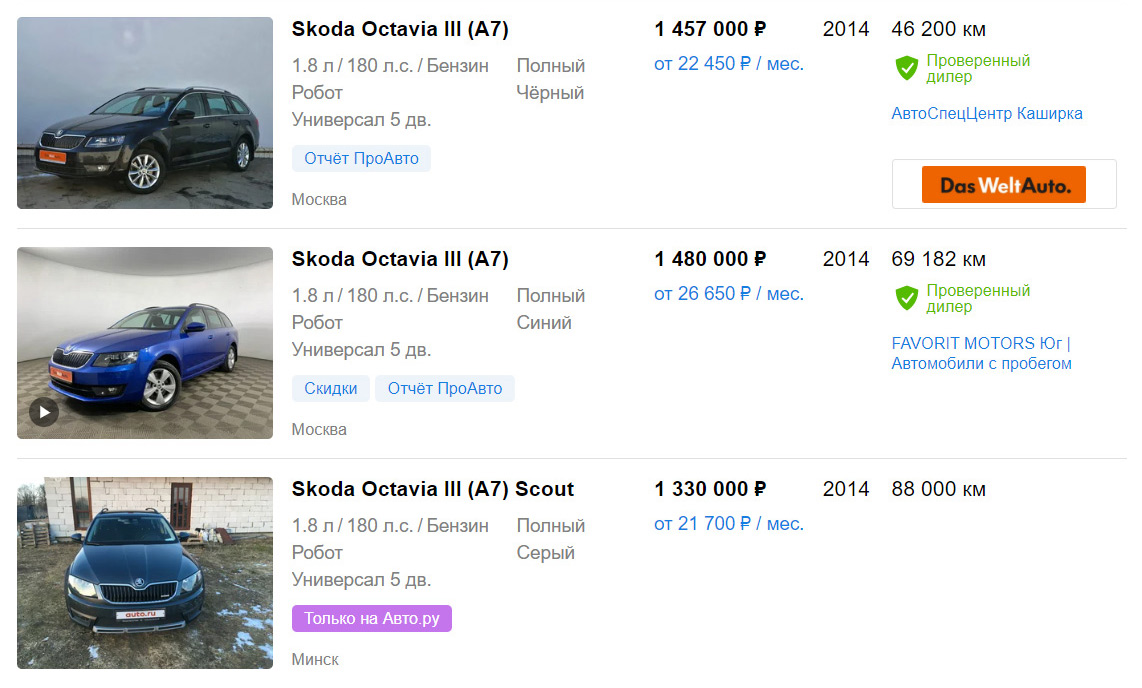The image size is (1142, 688).
Task: Open dealer АвтоСпецЦентр Каширка link
Action: [987, 114]
